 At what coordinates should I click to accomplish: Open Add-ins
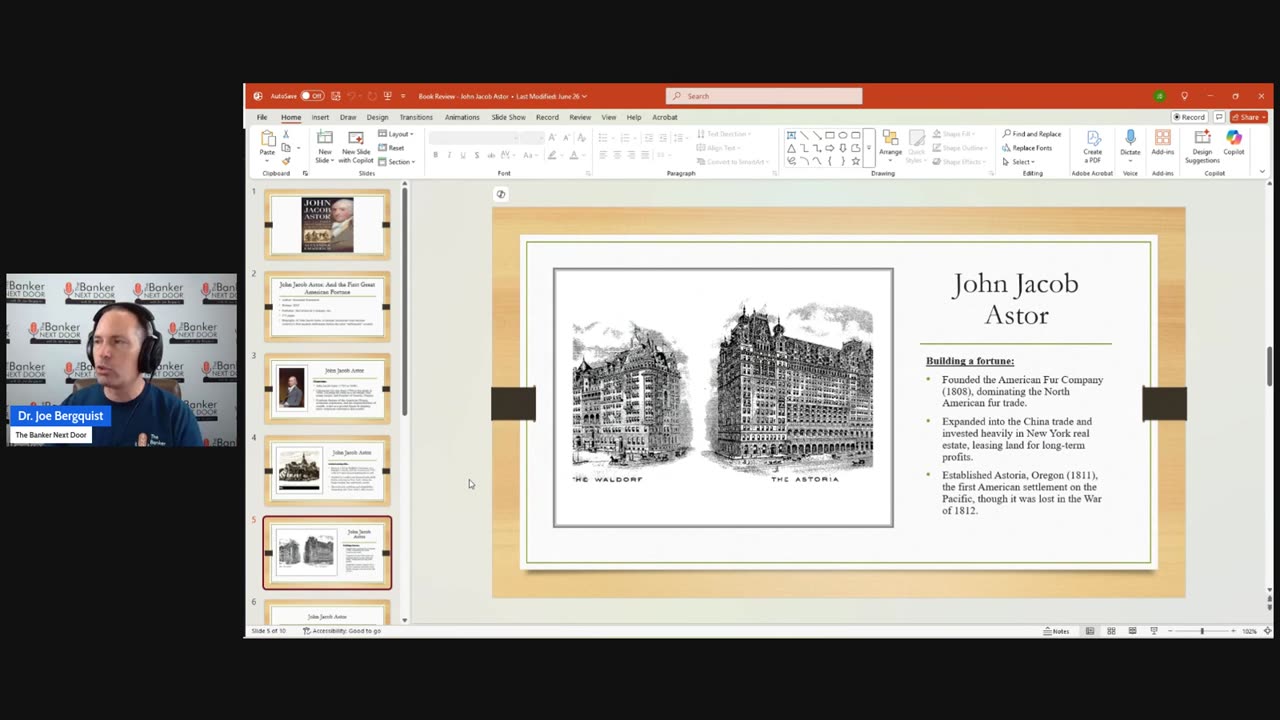tap(1163, 144)
